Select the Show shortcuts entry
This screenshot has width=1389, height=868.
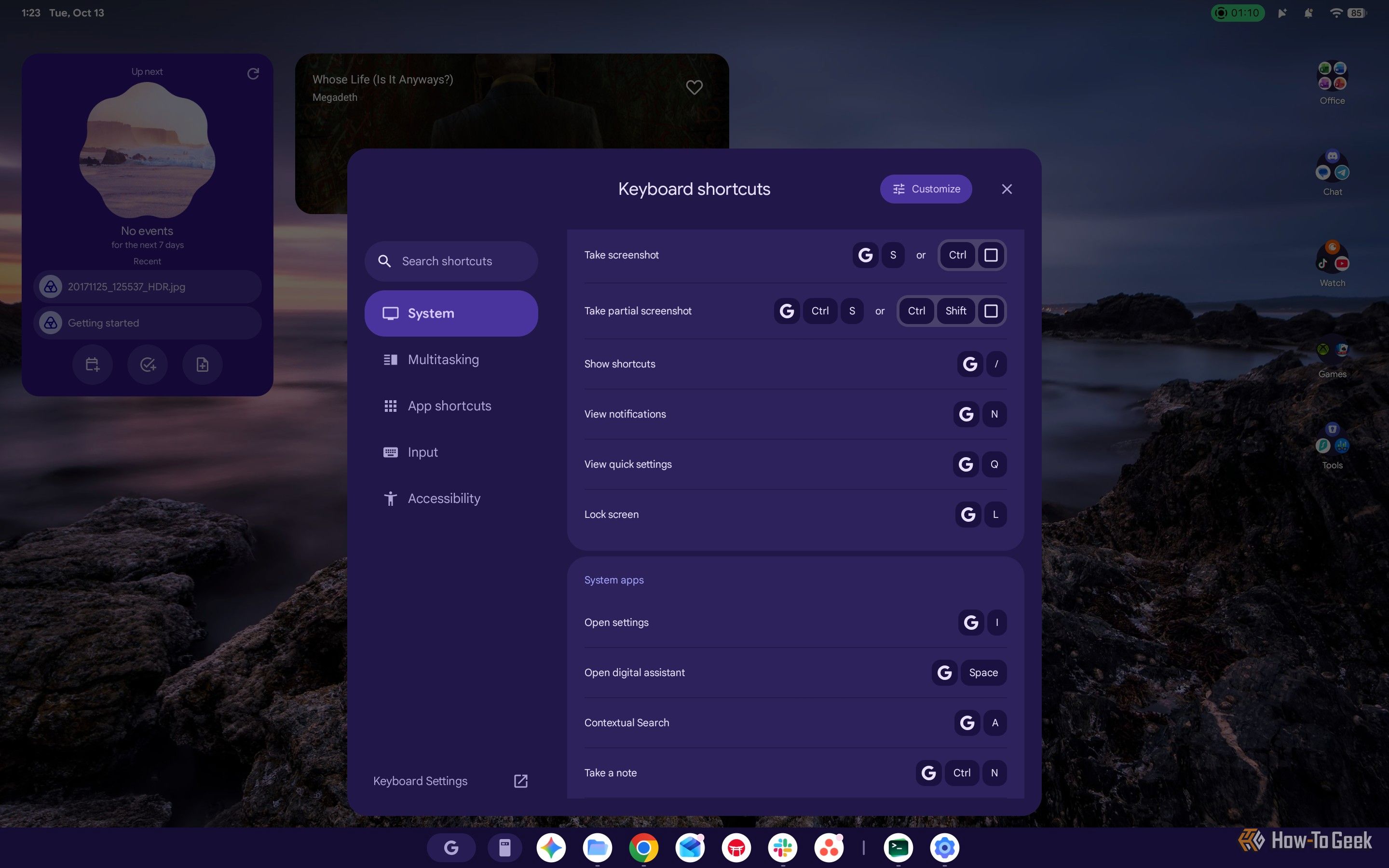795,364
